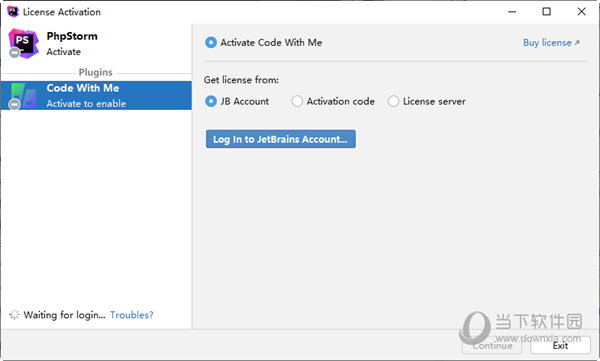600x361 pixels.
Task: Click the inactive badge on PhpStorm logo
Action: click(x=14, y=52)
